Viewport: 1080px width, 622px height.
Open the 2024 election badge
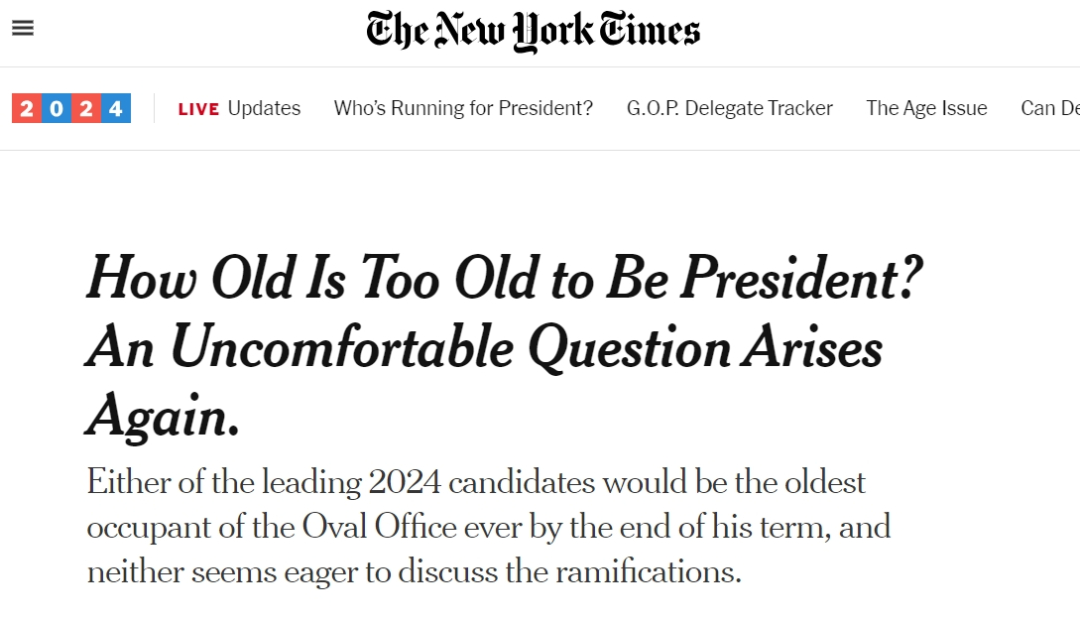click(x=72, y=108)
